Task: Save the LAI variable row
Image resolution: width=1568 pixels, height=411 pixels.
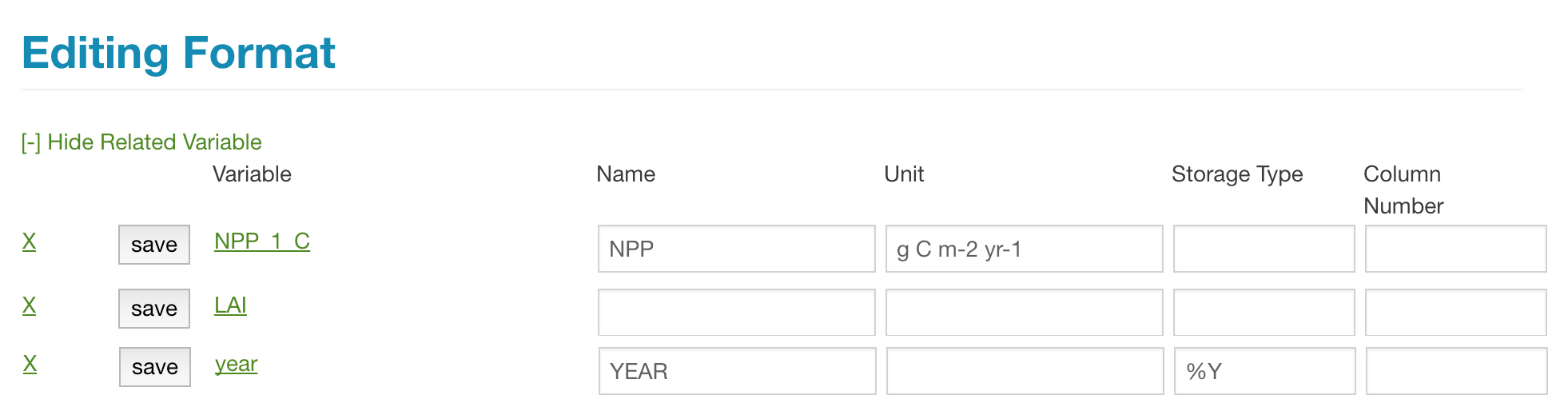Action: [x=154, y=309]
